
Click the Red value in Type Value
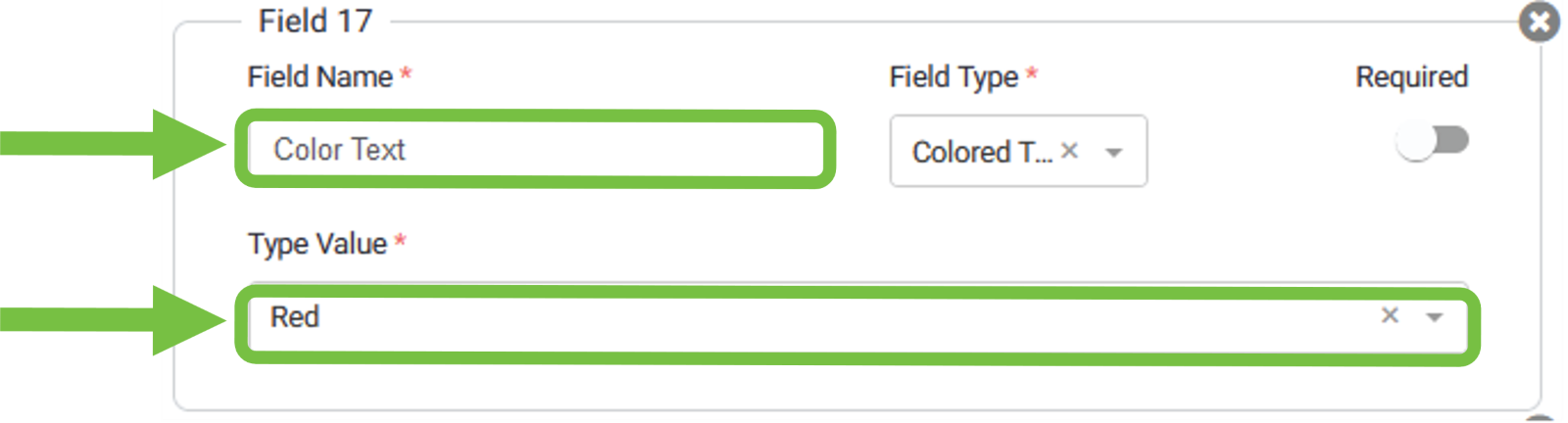pos(295,317)
